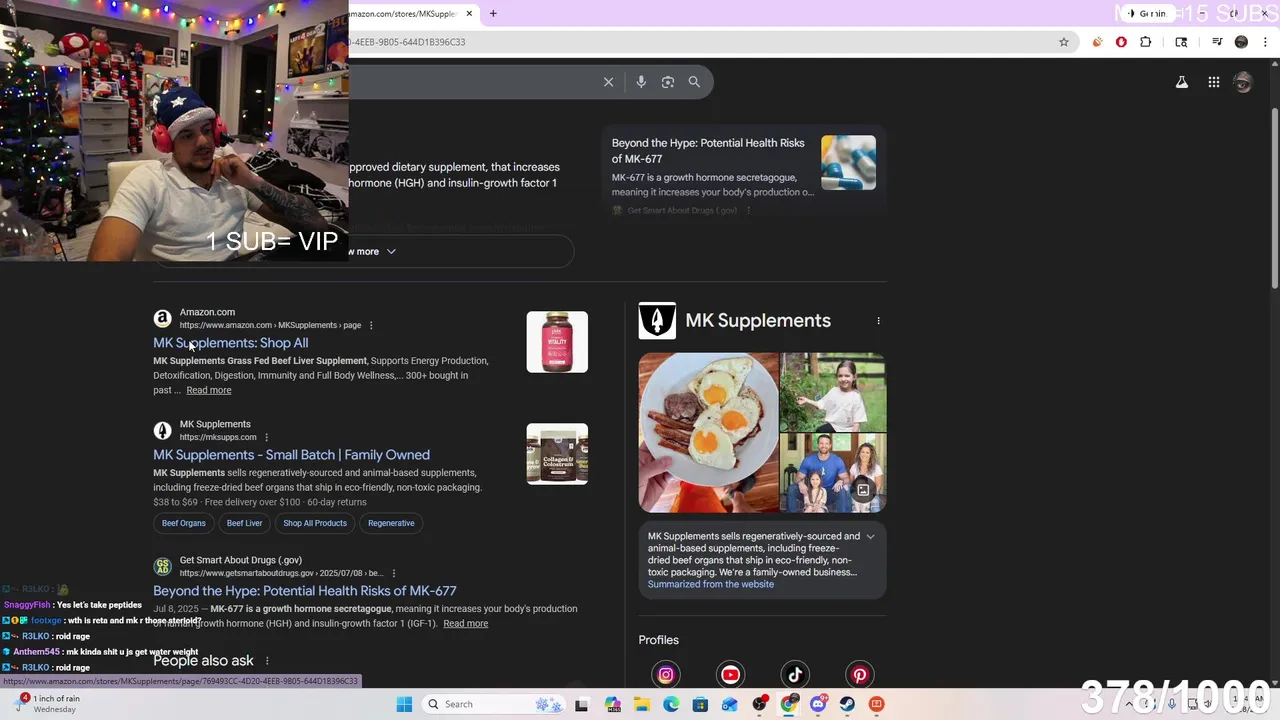This screenshot has height=720, width=1280.
Task: Open more options for Get Smart About Drugs result
Action: coord(394,573)
